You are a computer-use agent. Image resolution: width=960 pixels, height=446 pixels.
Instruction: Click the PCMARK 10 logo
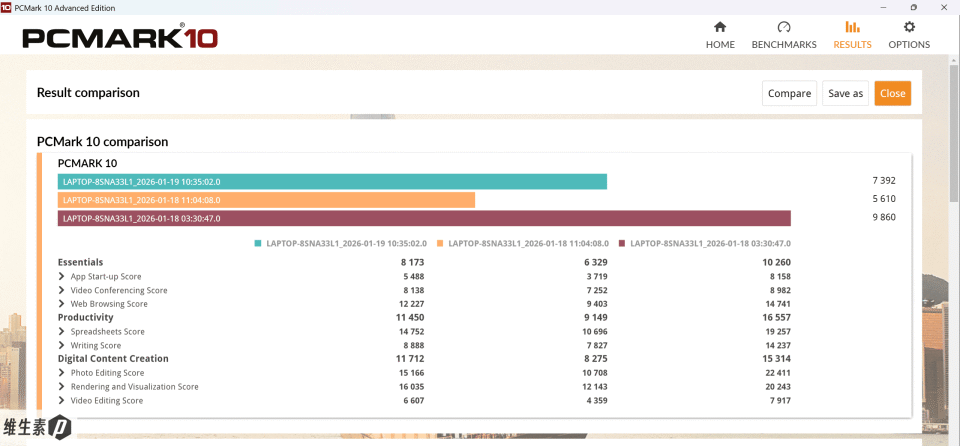[120, 37]
